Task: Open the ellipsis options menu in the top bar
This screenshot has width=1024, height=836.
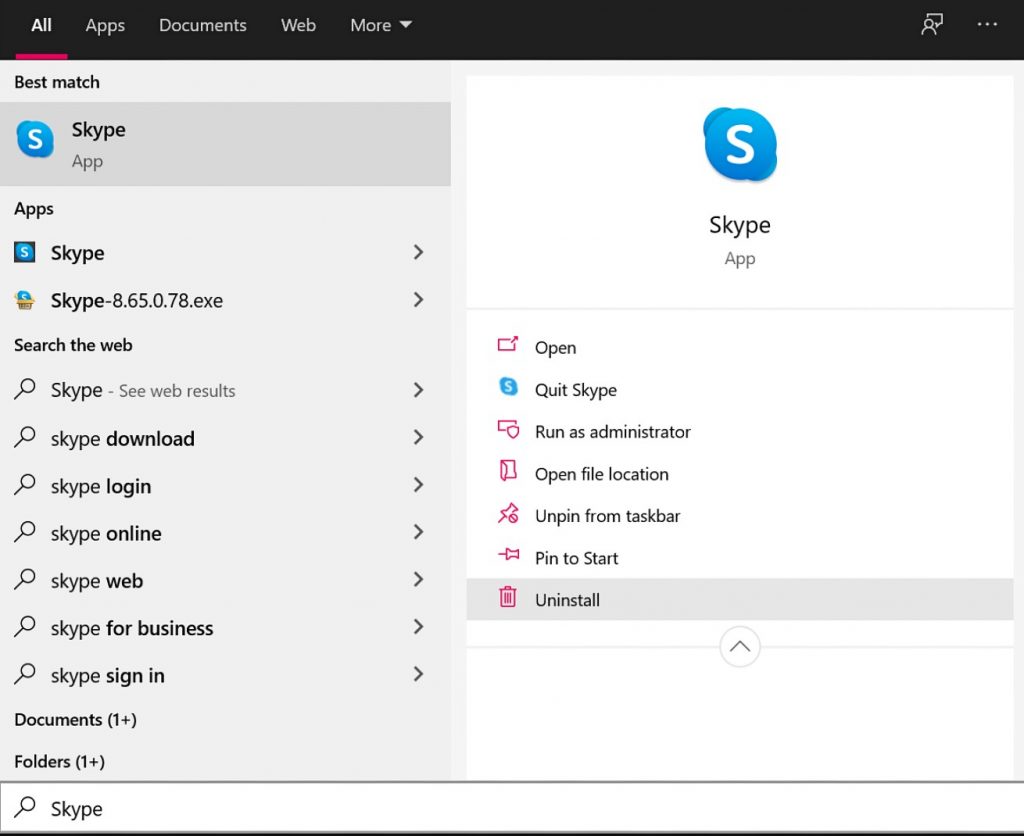Action: click(x=987, y=25)
